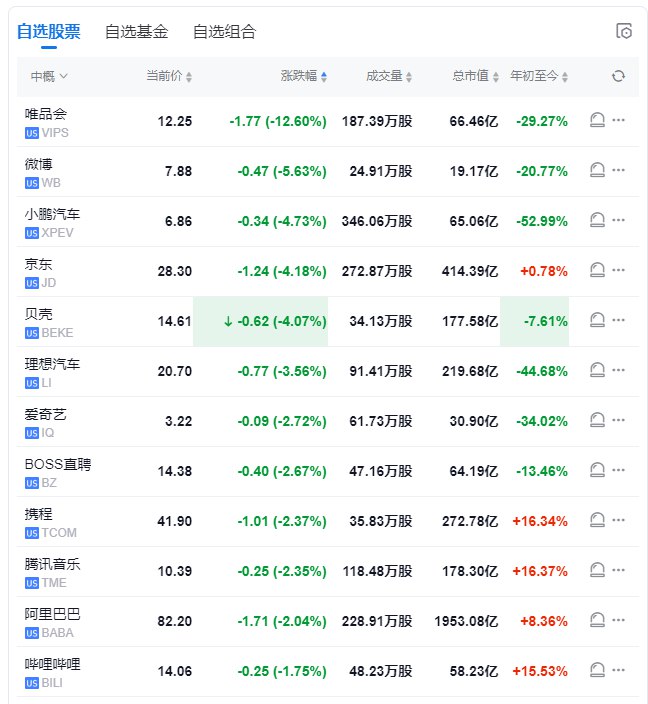Switch to 自选组合 tab
Image resolution: width=648 pixels, height=704 pixels.
pyautogui.click(x=225, y=32)
